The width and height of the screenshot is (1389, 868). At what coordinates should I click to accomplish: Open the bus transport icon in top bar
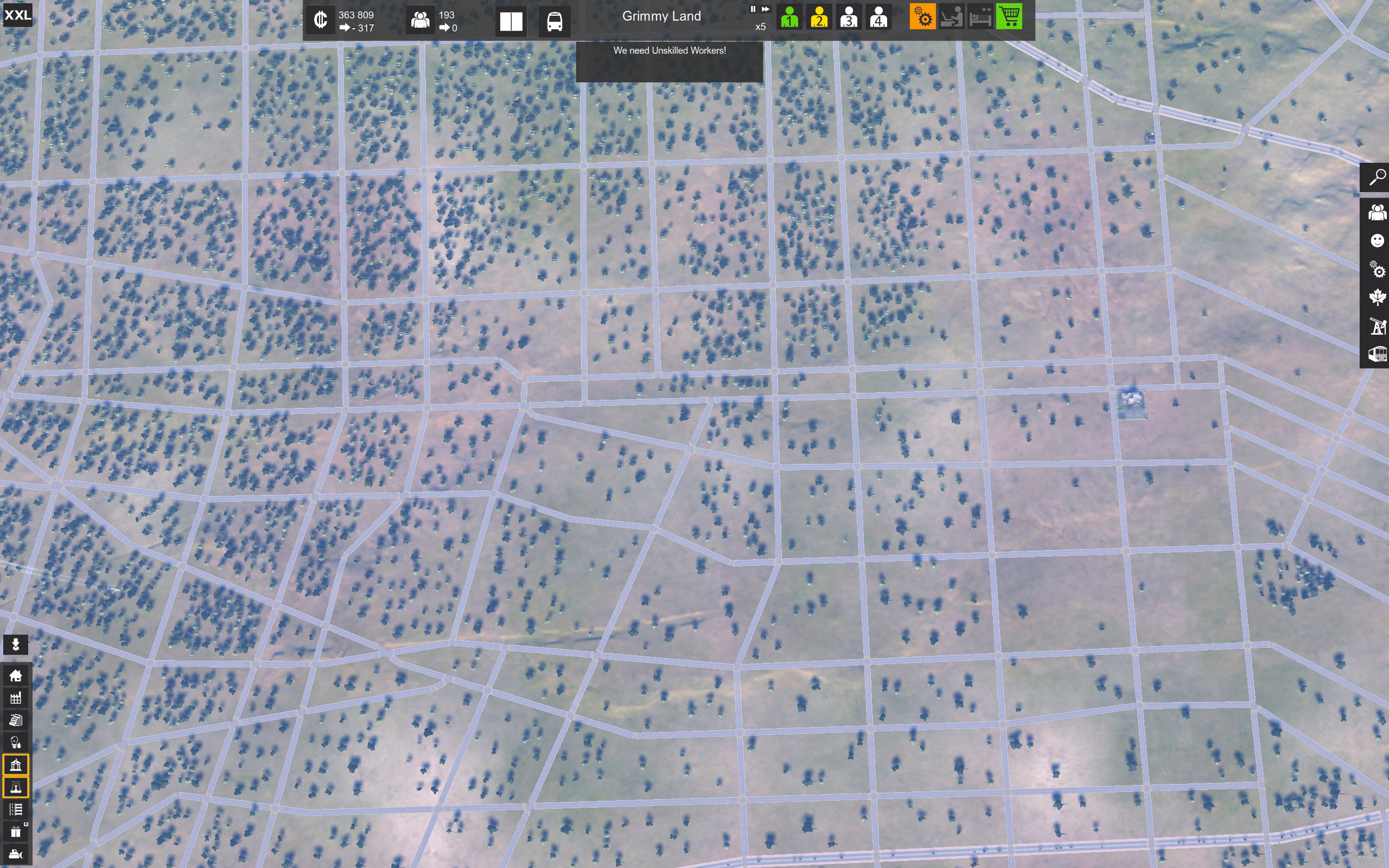[555, 21]
